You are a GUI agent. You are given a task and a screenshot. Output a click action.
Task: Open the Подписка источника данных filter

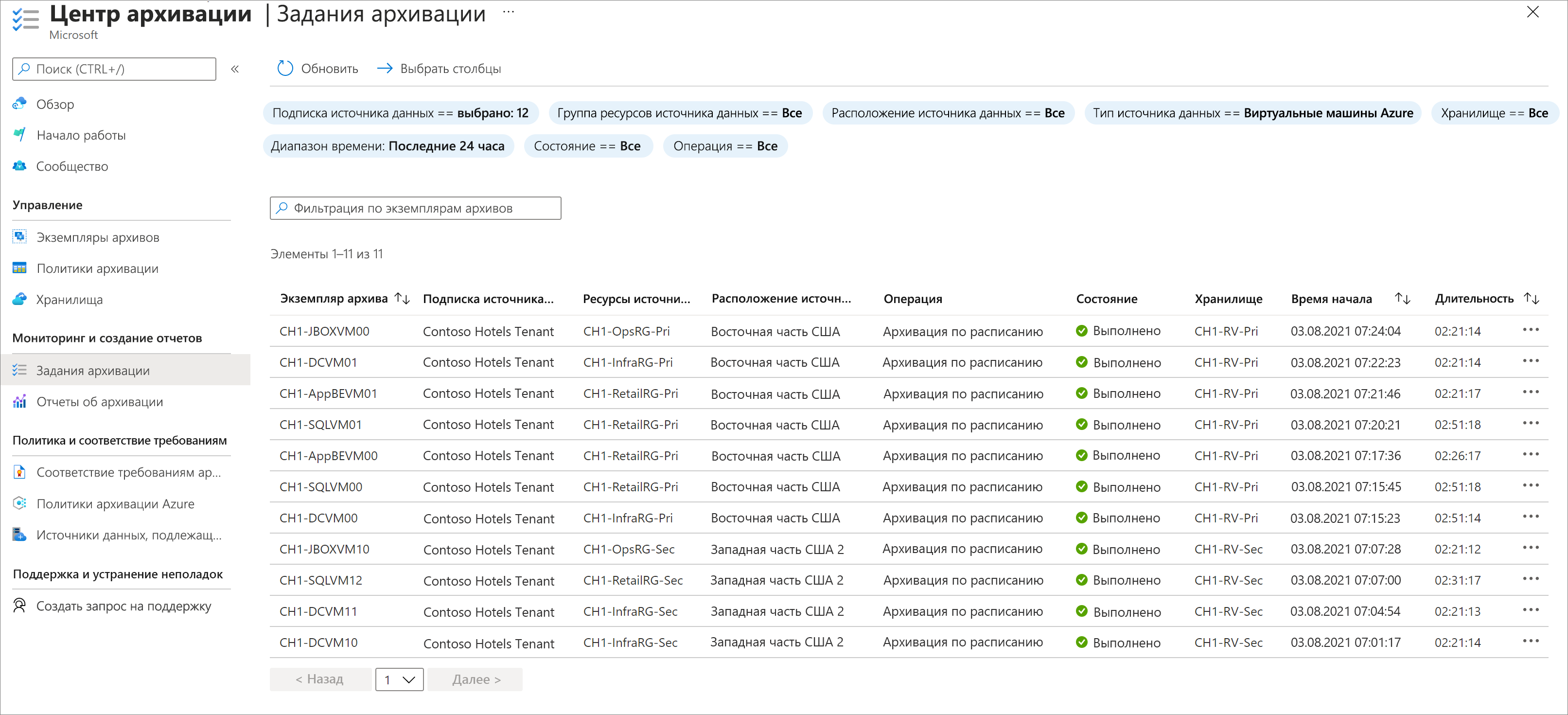[401, 113]
